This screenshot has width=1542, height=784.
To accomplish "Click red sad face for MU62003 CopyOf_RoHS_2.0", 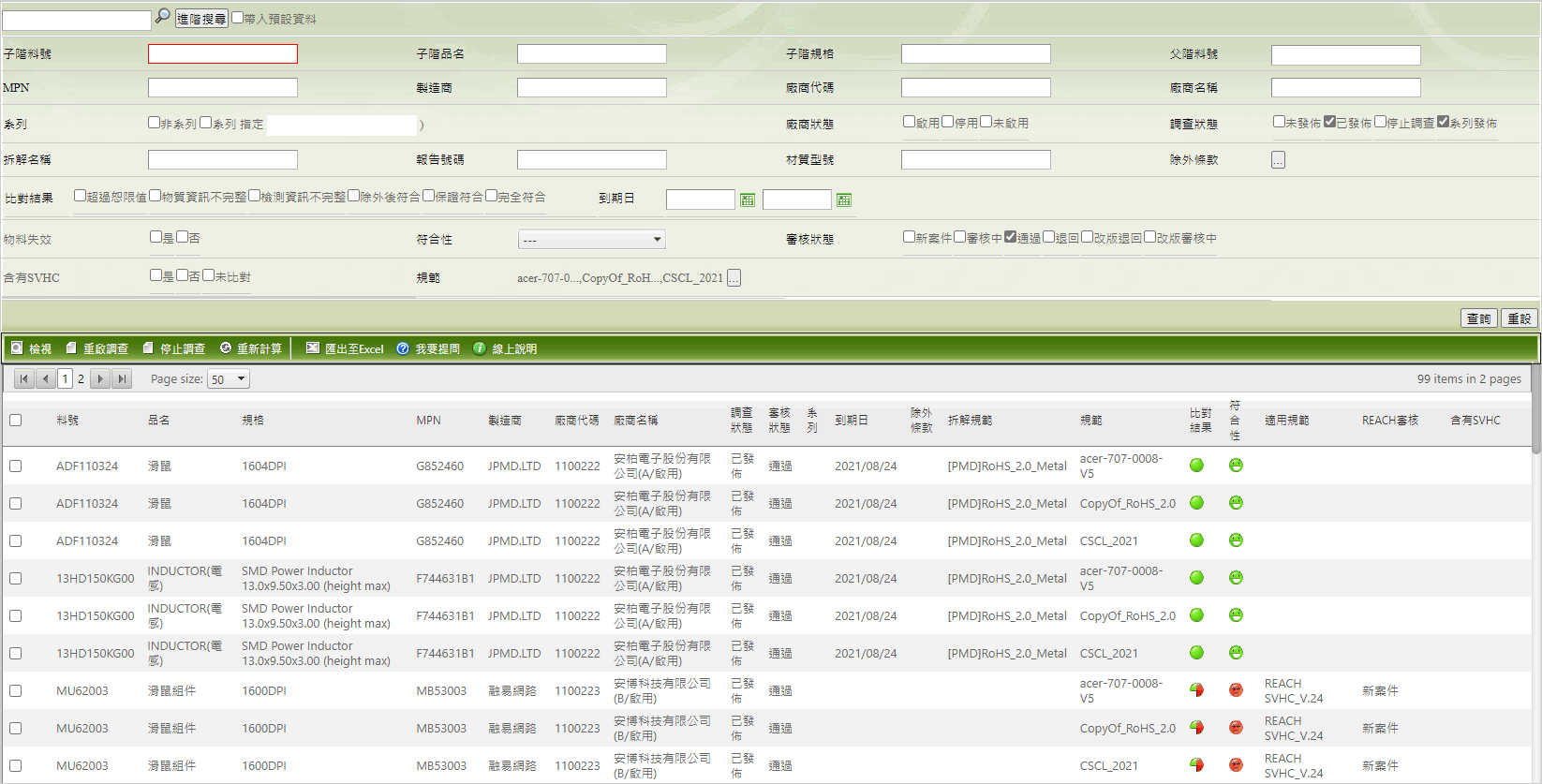I will tap(1236, 728).
